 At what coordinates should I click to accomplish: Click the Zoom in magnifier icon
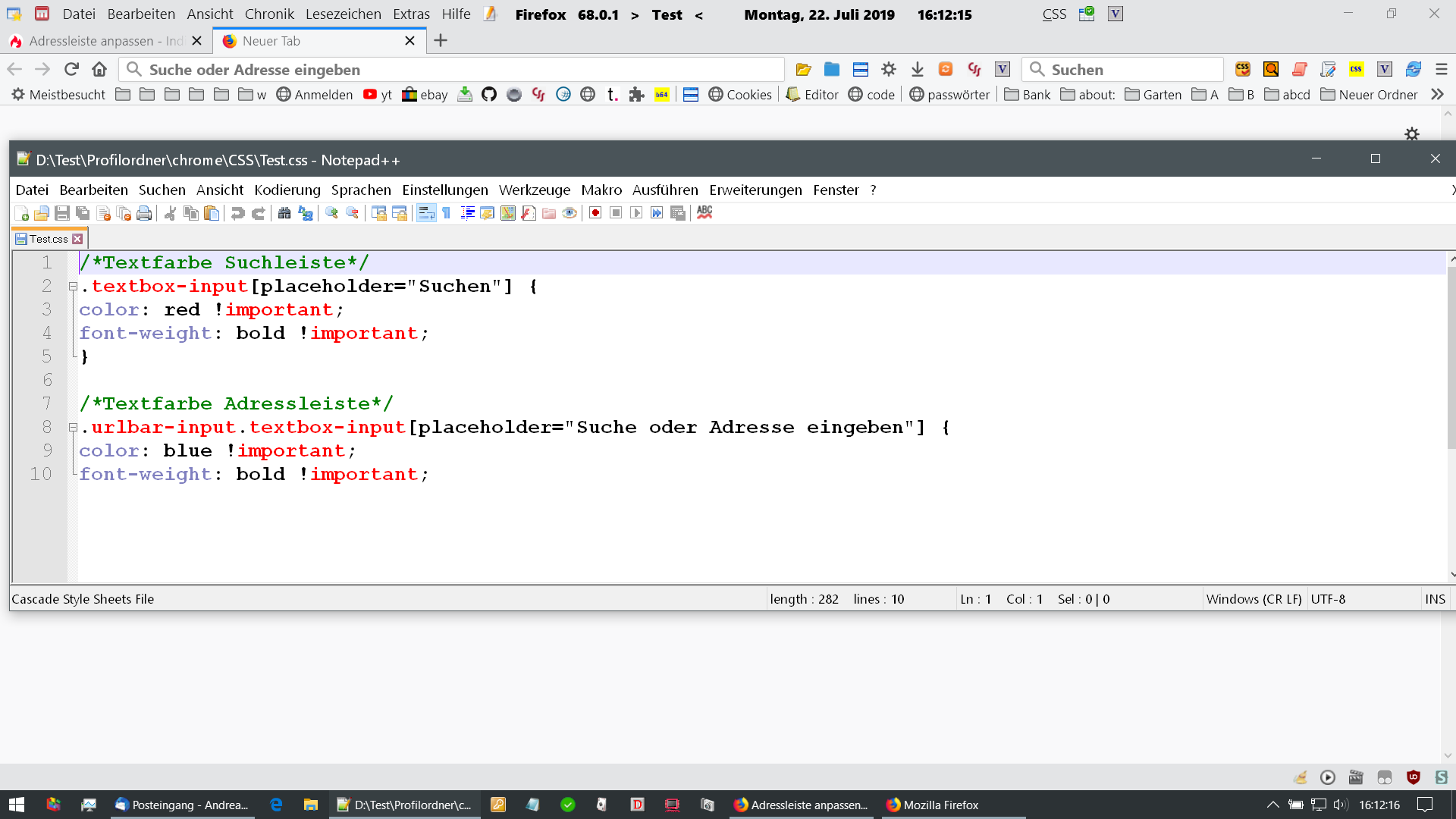[331, 213]
